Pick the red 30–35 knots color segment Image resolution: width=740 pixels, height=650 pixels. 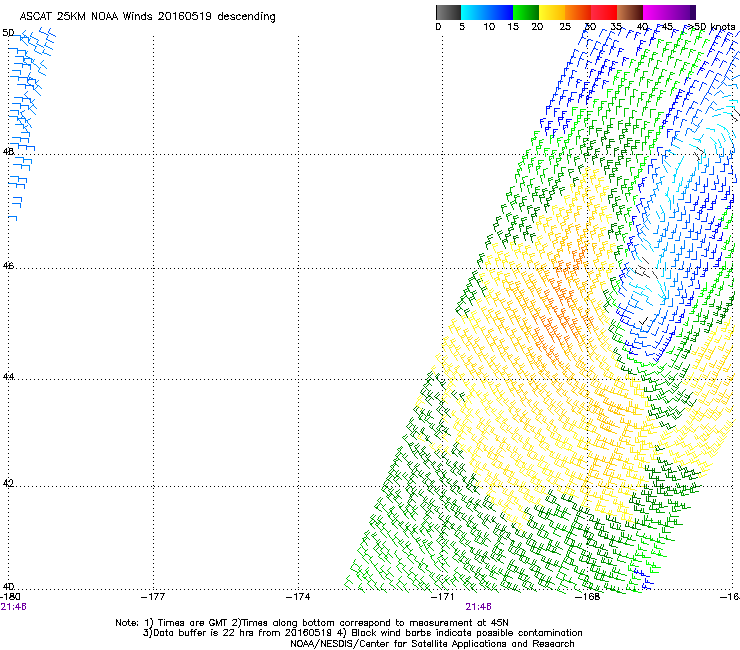(x=604, y=12)
